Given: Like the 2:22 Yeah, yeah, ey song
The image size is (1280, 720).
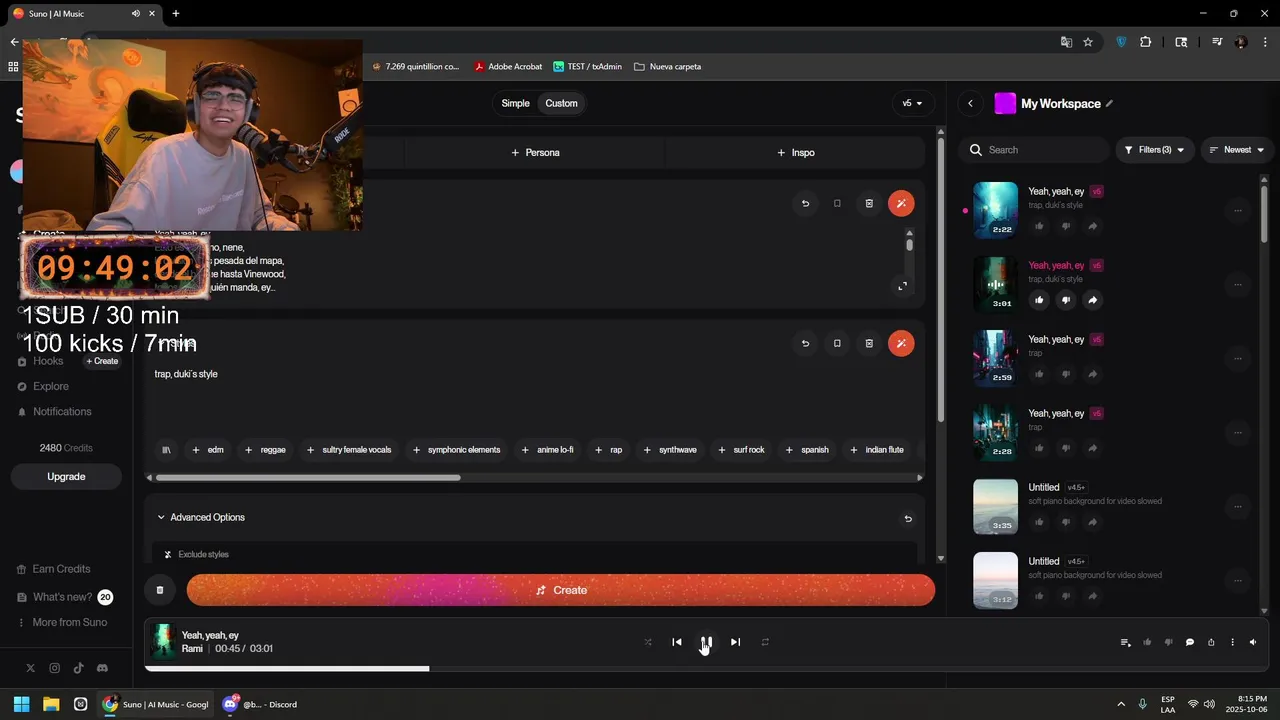Looking at the screenshot, I should click(x=1039, y=226).
